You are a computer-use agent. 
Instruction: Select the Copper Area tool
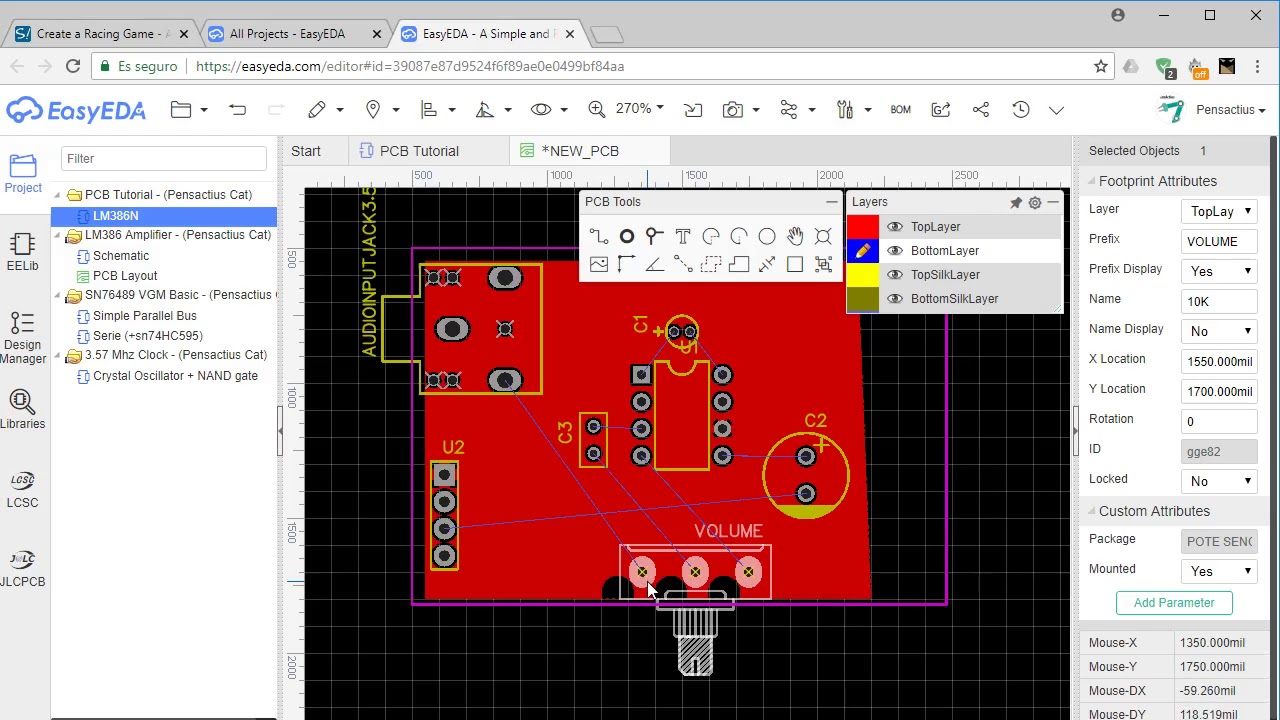click(x=710, y=265)
